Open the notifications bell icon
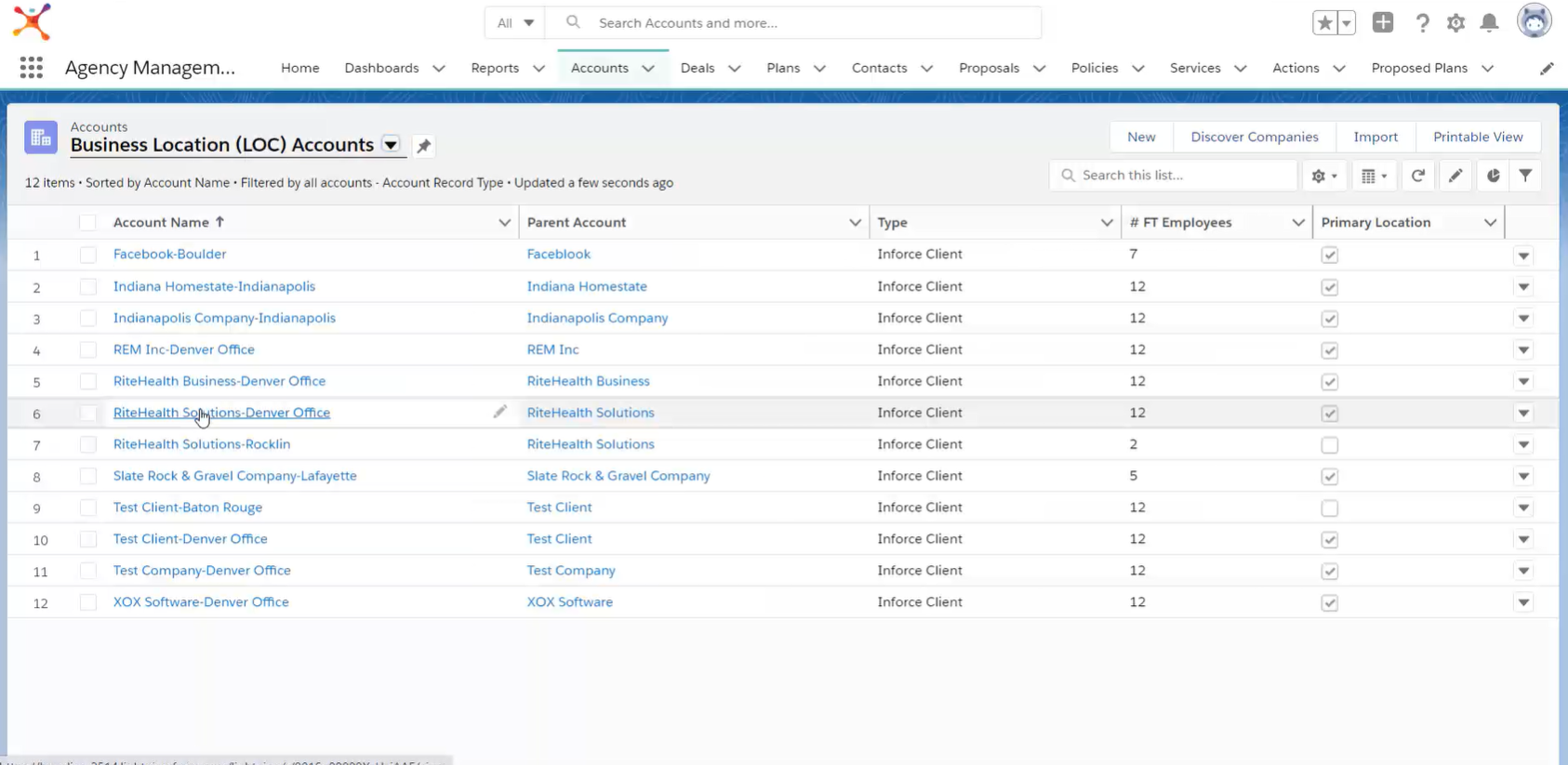 [x=1489, y=23]
